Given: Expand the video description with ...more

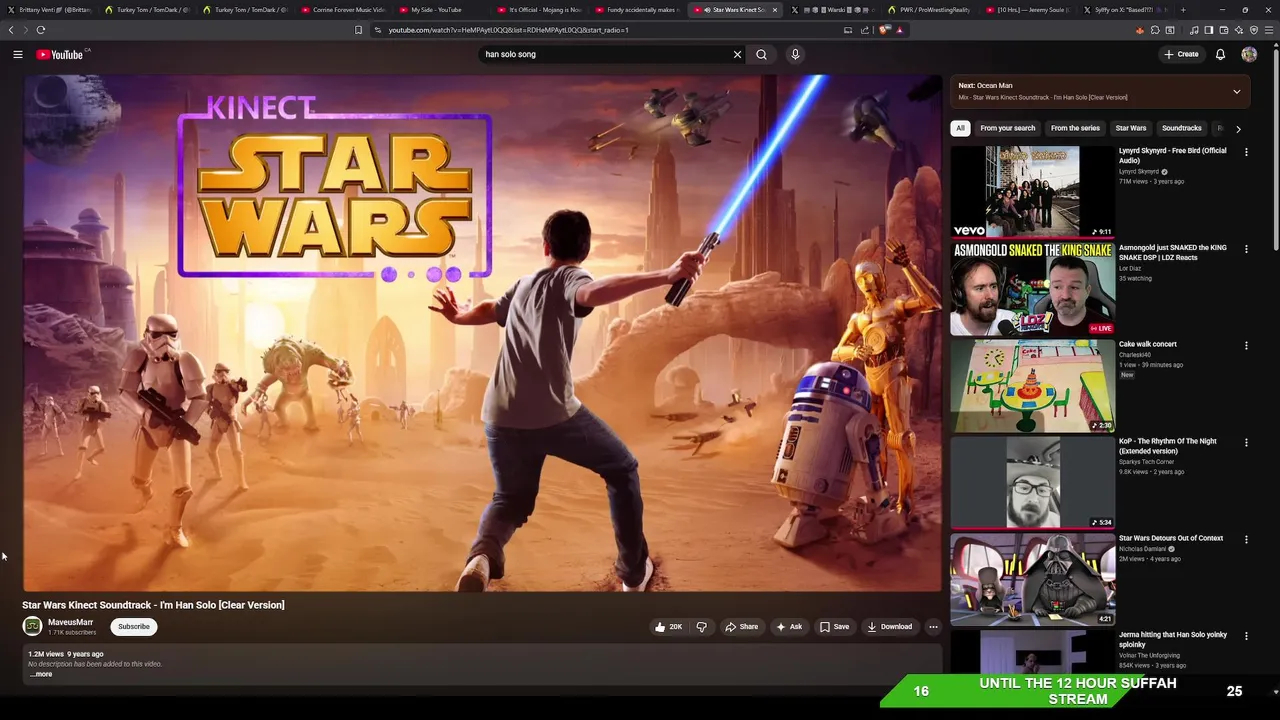Looking at the screenshot, I should (x=41, y=674).
